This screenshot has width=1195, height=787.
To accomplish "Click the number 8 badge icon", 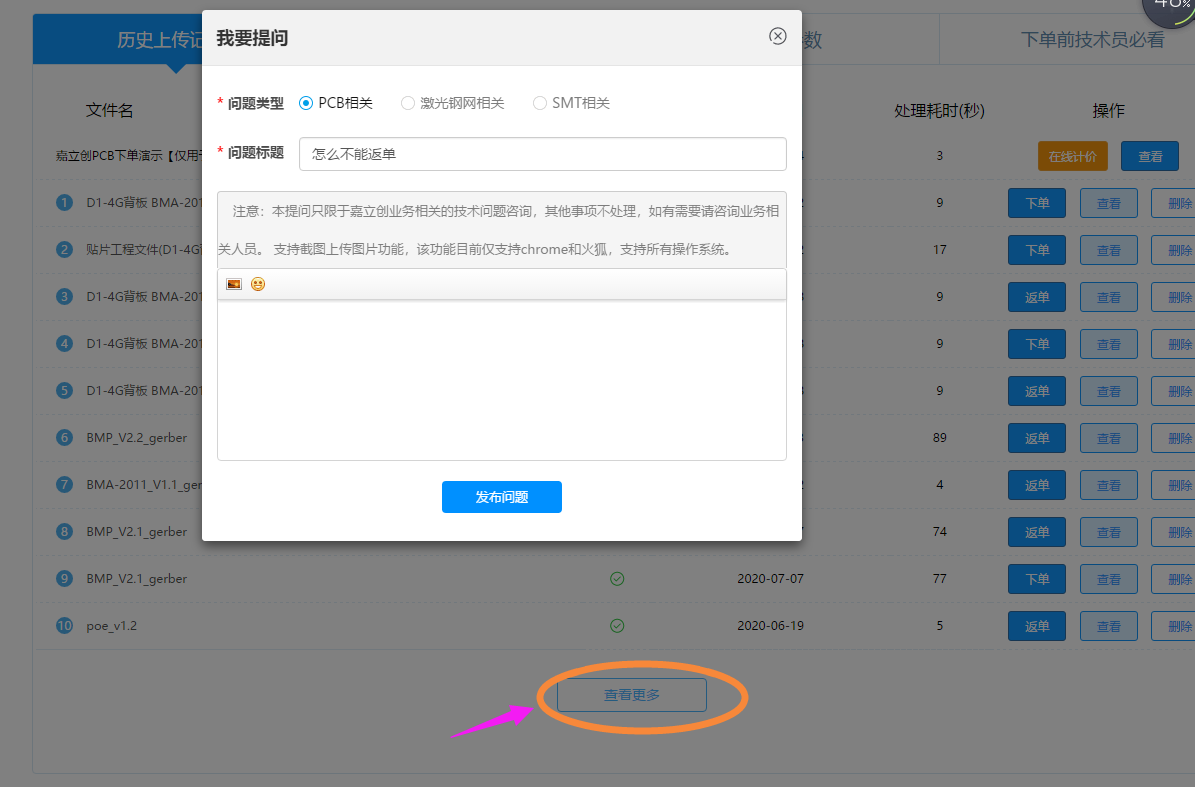I will [x=64, y=532].
